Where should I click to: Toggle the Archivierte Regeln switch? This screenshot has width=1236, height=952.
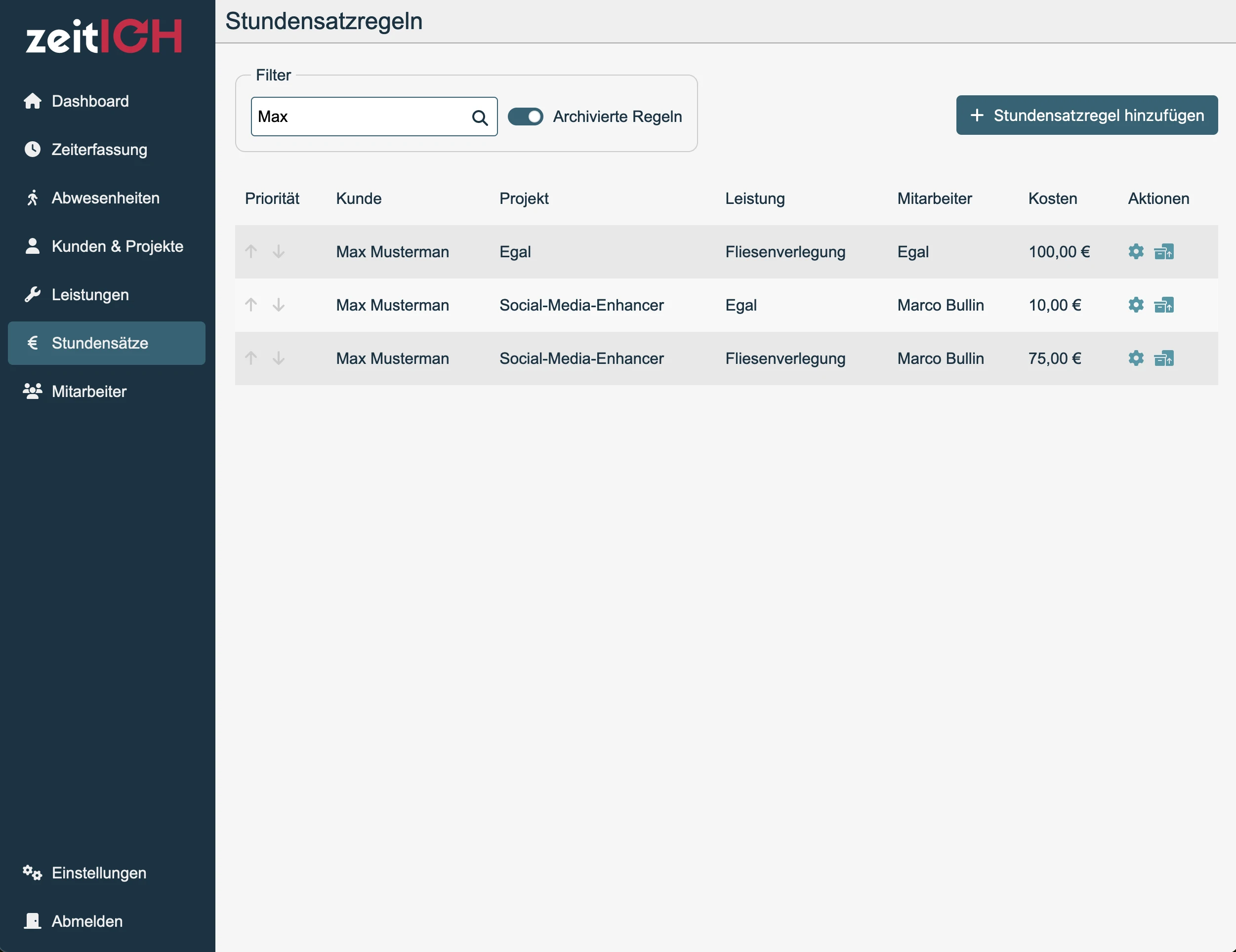pyautogui.click(x=525, y=117)
